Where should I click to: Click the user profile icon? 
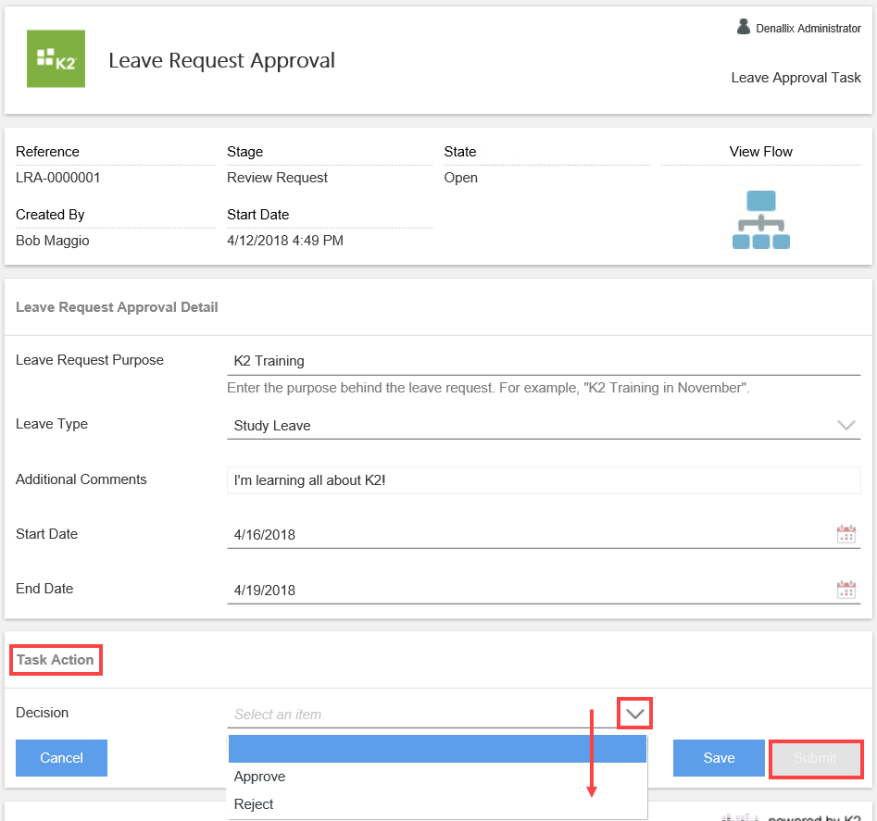click(743, 27)
